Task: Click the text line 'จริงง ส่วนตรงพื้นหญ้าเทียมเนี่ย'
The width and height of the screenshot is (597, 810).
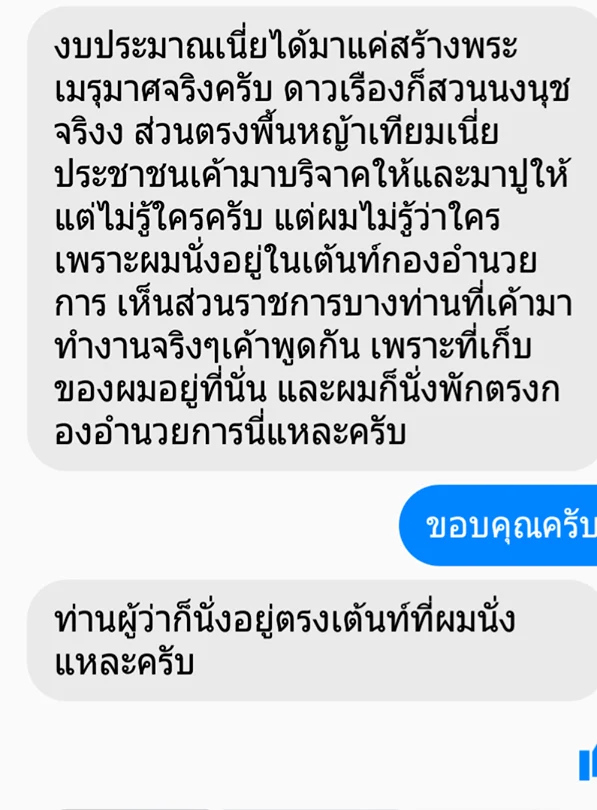Action: click(x=277, y=133)
